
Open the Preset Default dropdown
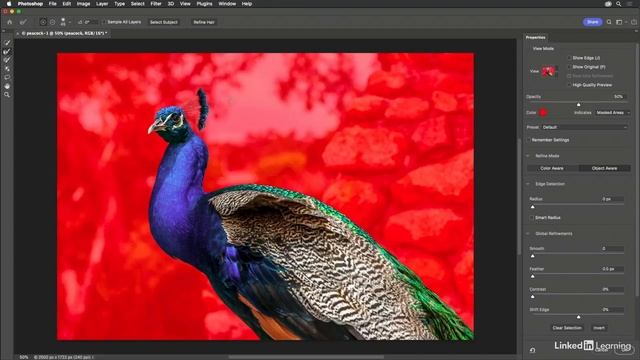[x=584, y=127]
